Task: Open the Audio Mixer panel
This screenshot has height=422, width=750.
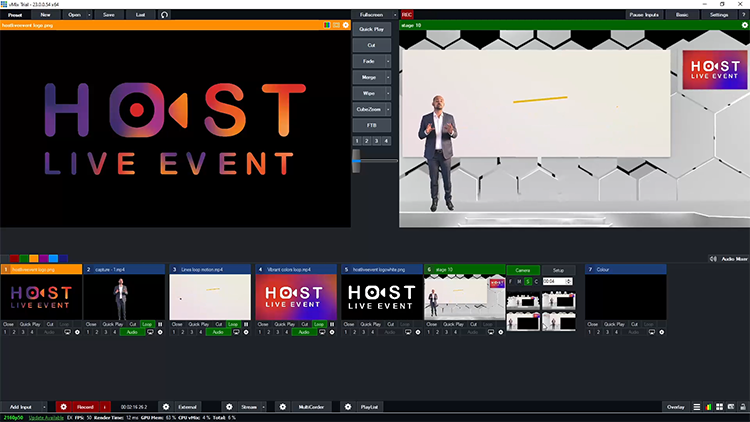Action: 730,258
